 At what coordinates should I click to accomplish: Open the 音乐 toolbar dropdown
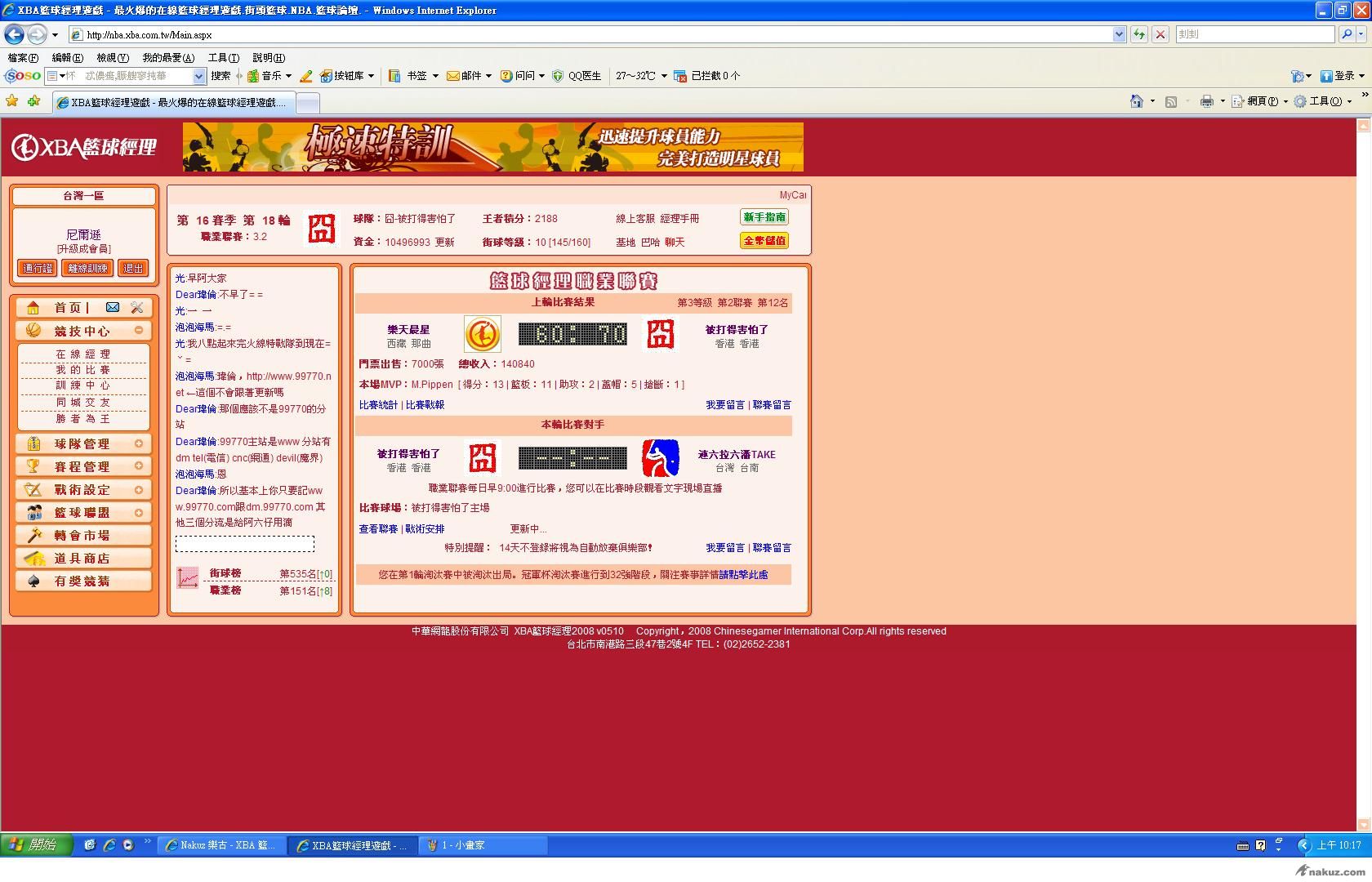click(x=288, y=76)
